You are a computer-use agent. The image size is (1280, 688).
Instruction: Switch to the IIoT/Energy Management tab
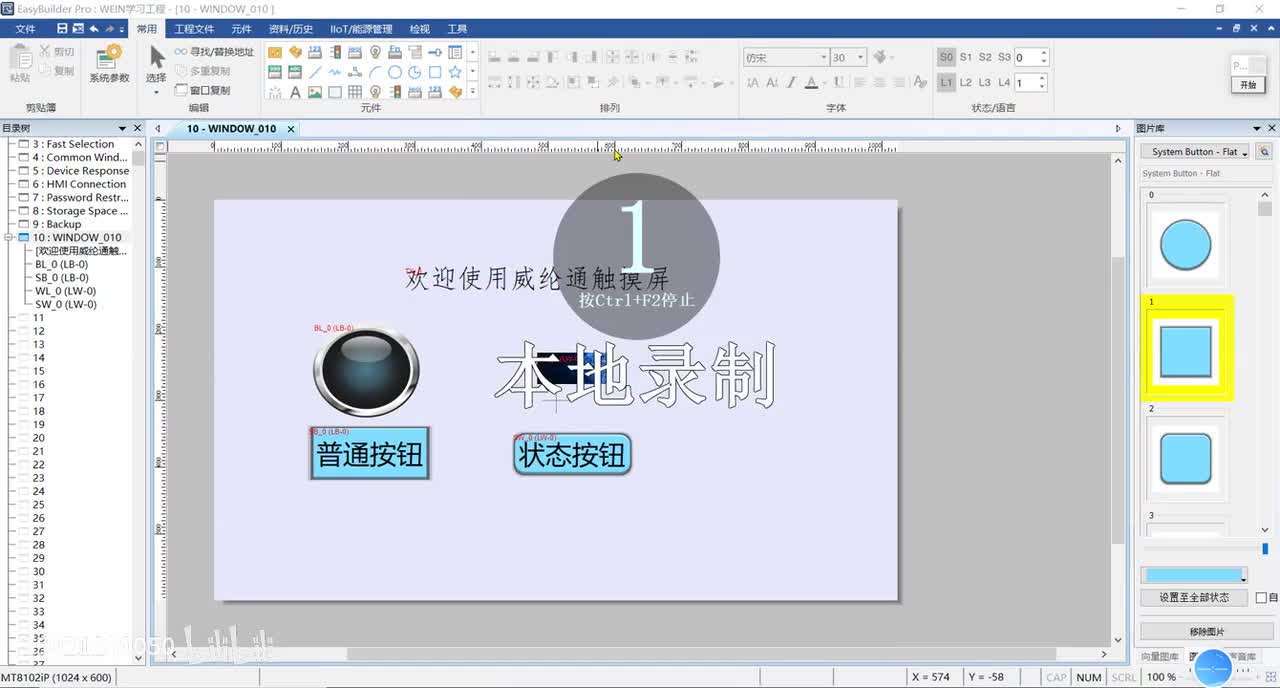361,29
